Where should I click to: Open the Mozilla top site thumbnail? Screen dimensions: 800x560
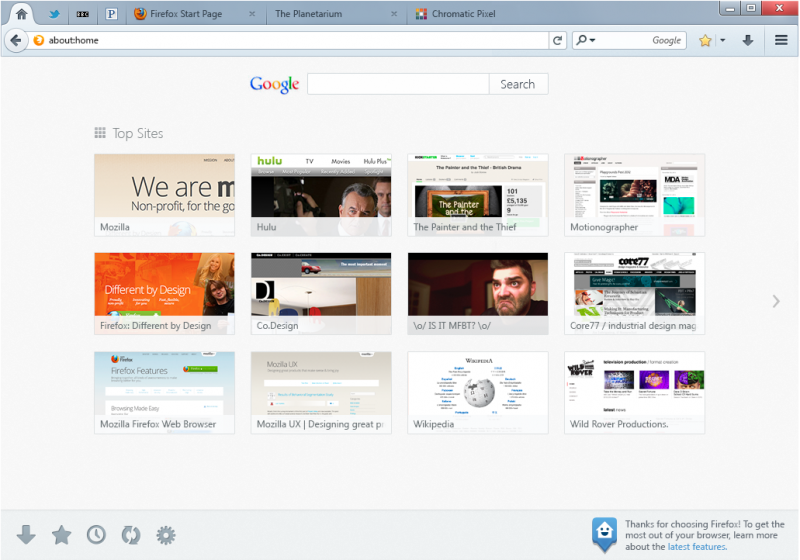tap(164, 195)
